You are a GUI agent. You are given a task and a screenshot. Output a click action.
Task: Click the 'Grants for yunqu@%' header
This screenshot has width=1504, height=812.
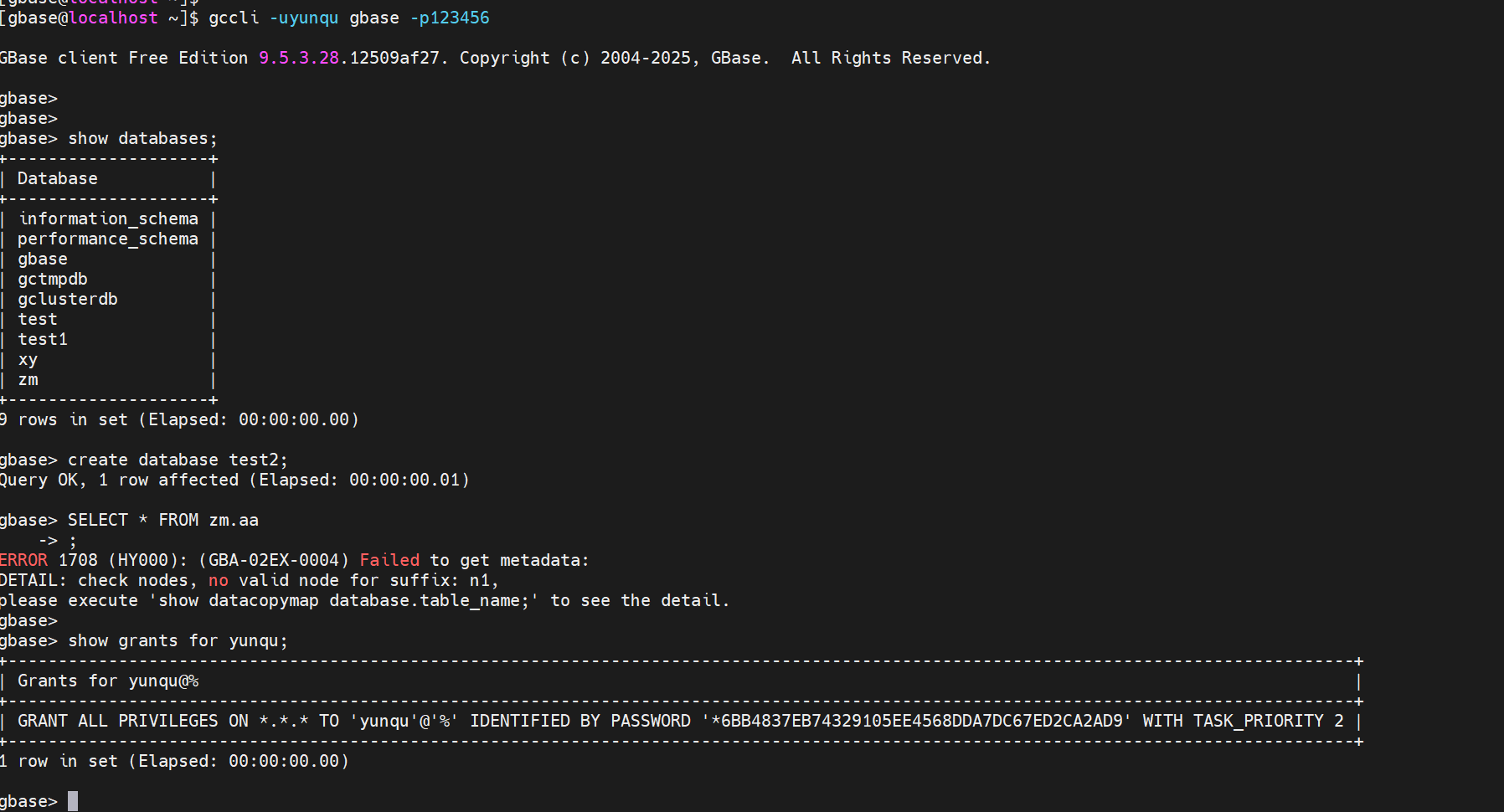108,681
